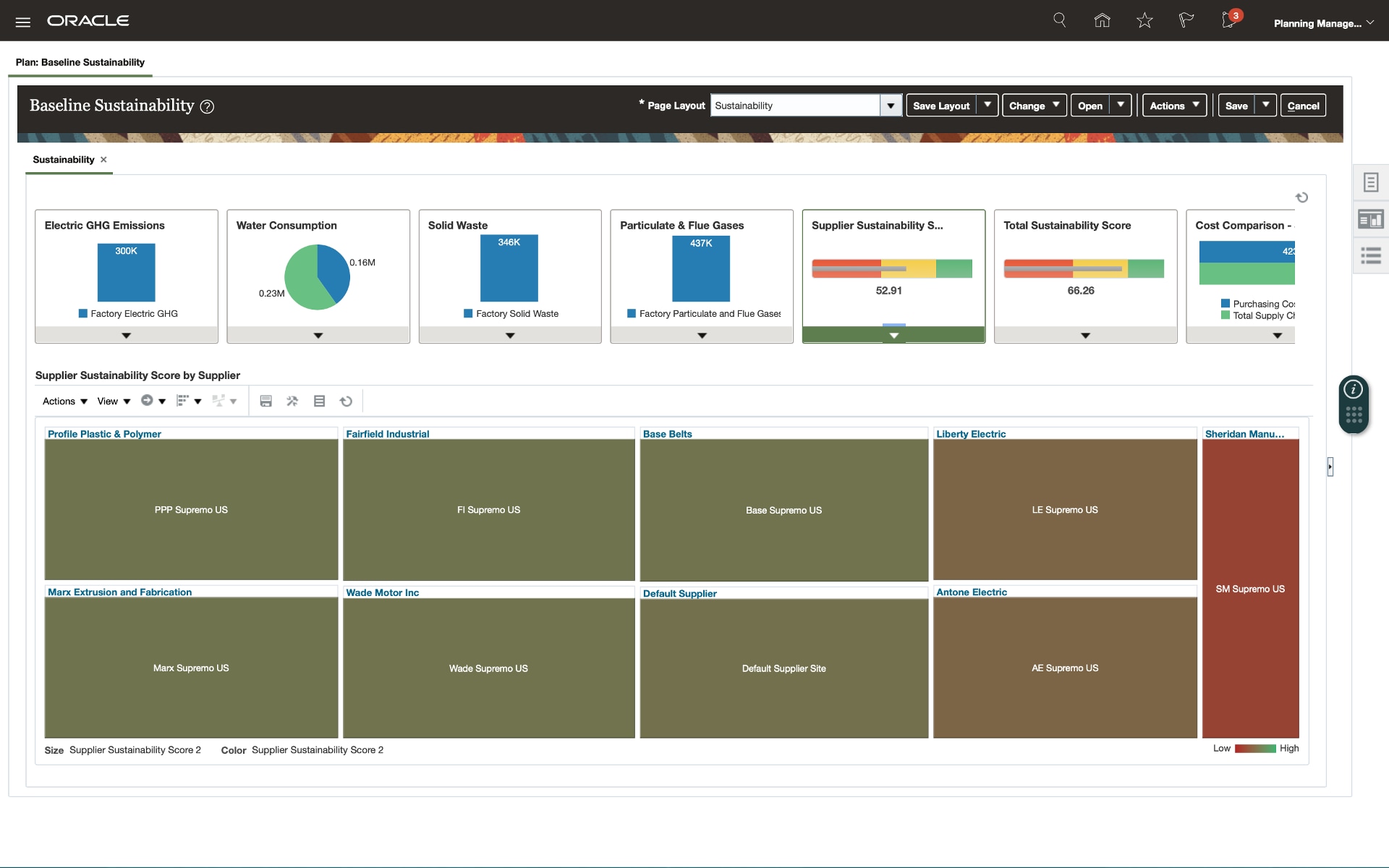Open the hamburger navigation menu
Viewport: 1389px width, 868px height.
[22, 22]
